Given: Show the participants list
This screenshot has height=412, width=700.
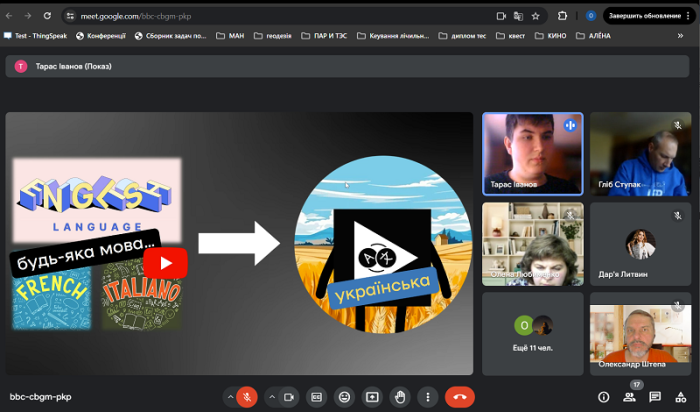Looking at the screenshot, I should point(629,397).
